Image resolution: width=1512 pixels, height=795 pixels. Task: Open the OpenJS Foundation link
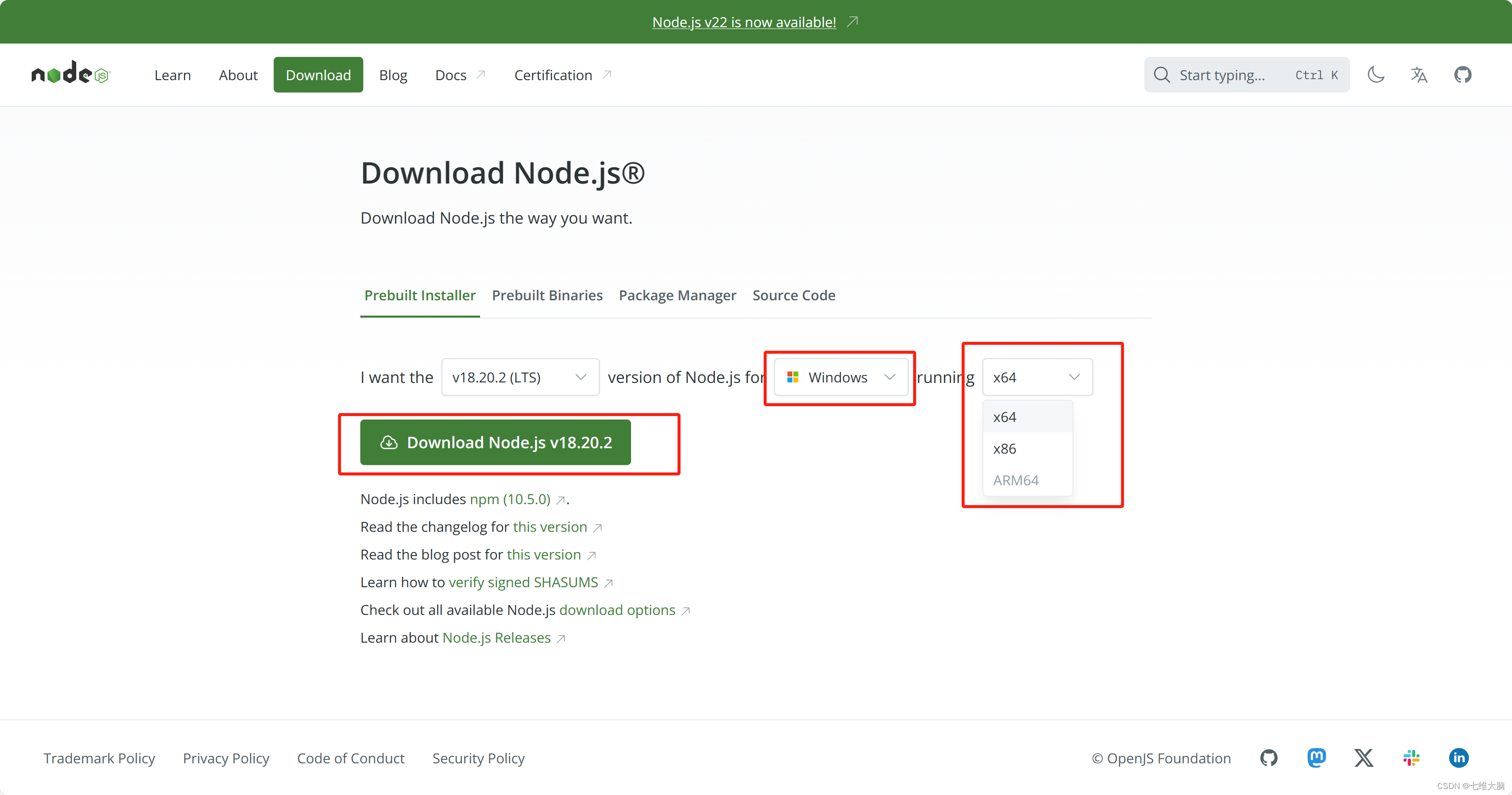[1161, 758]
